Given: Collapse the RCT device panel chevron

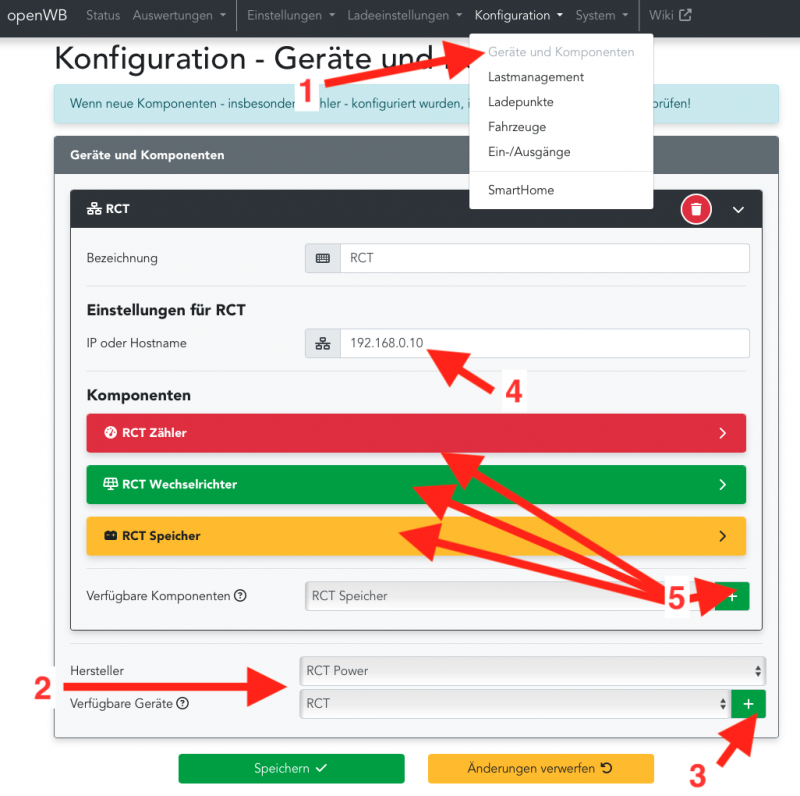Looking at the screenshot, I should 739,210.
